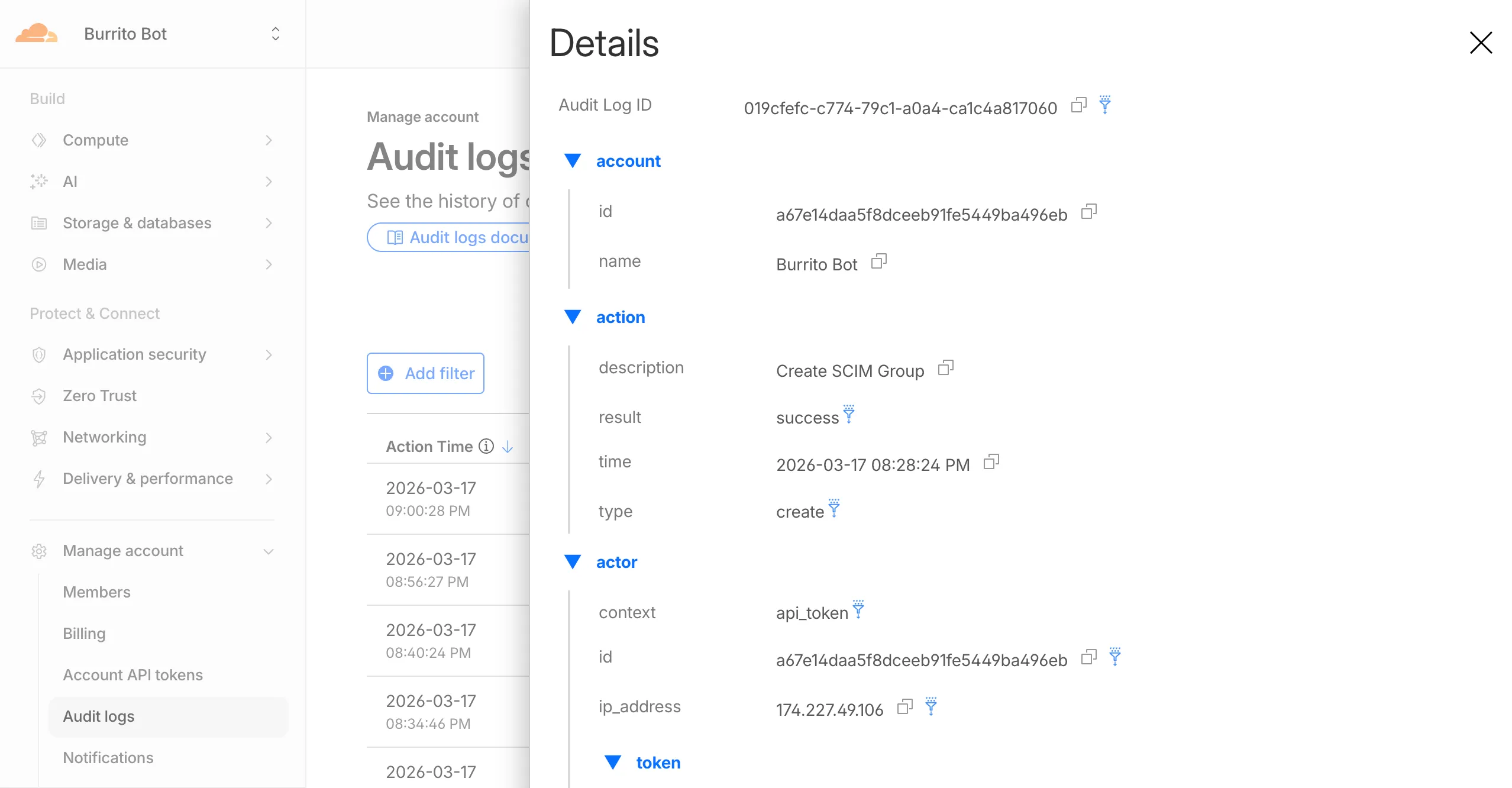
Task: Click the Manage account gear icon
Action: (38, 551)
